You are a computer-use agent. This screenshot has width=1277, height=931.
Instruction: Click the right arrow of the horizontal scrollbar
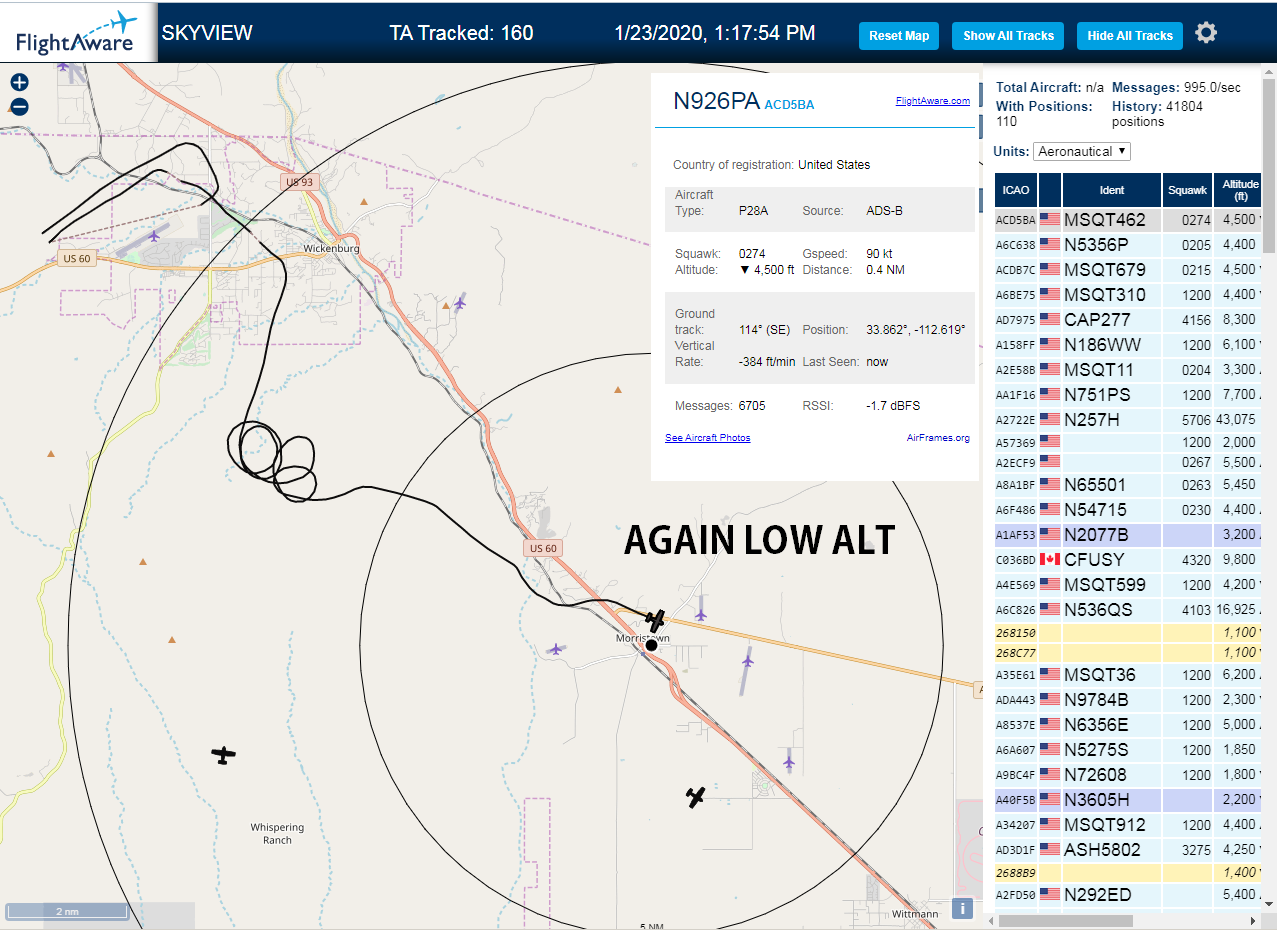pyautogui.click(x=1254, y=920)
